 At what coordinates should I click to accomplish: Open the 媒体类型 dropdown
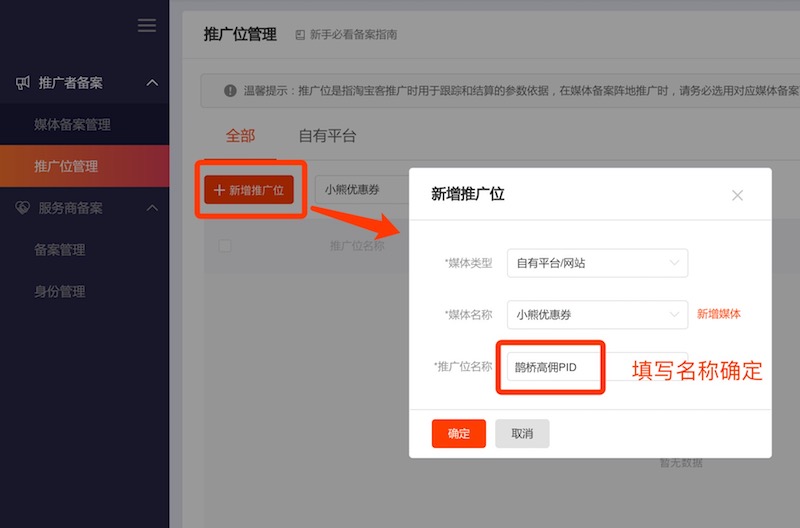point(597,263)
